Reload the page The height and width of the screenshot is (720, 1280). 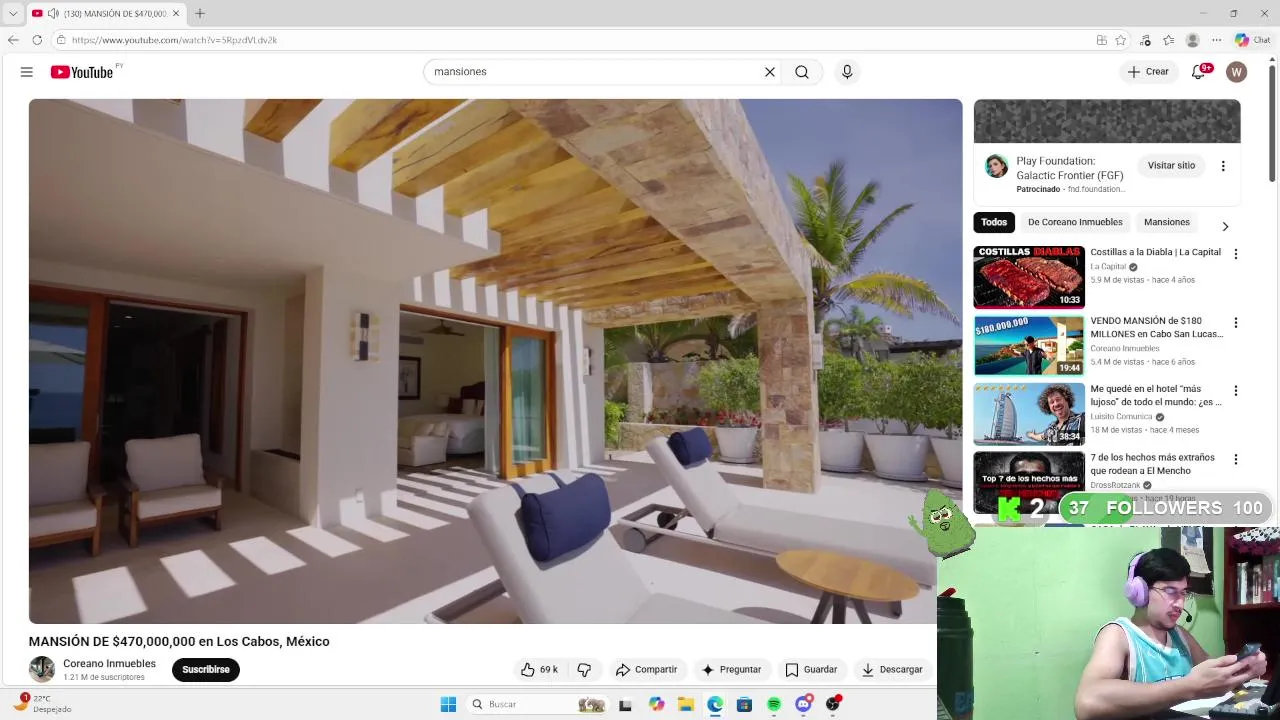coord(37,40)
